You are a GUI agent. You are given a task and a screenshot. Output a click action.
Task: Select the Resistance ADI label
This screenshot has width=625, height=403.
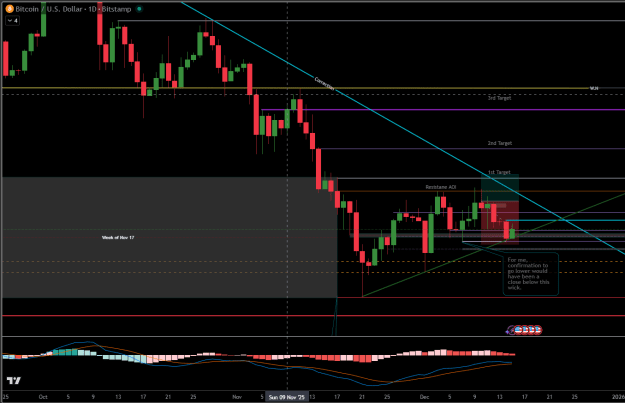441,187
